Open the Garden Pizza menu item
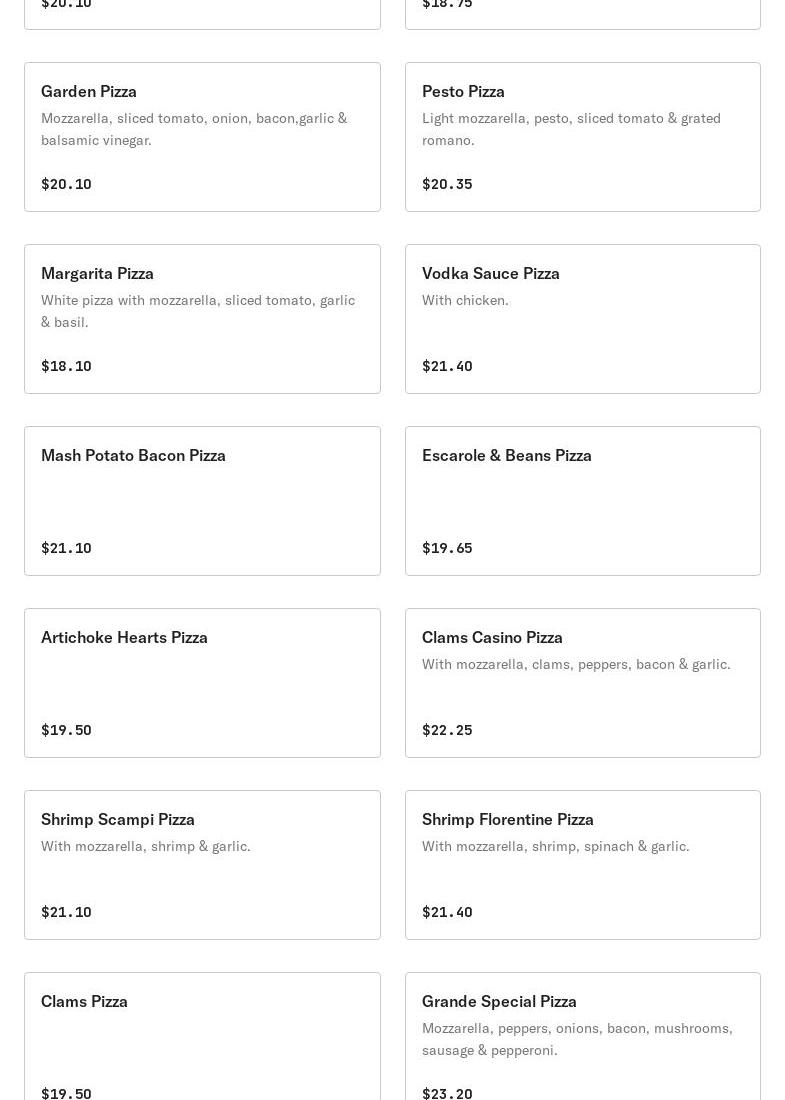The height and width of the screenshot is (1100, 785). click(202, 137)
